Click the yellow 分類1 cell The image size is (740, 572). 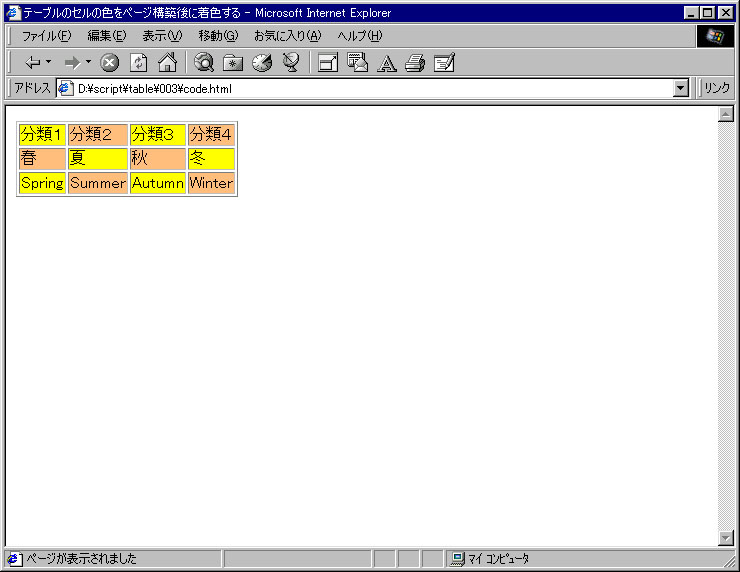pyautogui.click(x=42, y=135)
